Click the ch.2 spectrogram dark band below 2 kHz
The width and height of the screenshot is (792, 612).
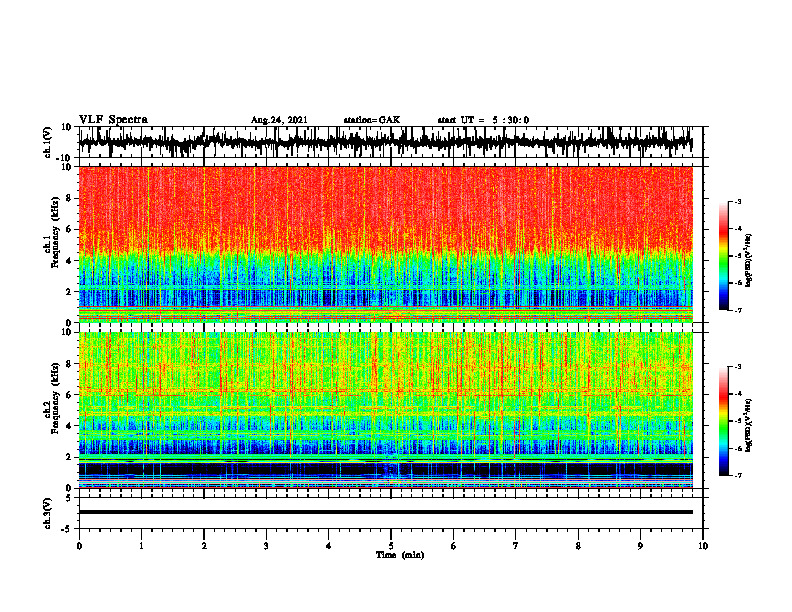(x=385, y=469)
